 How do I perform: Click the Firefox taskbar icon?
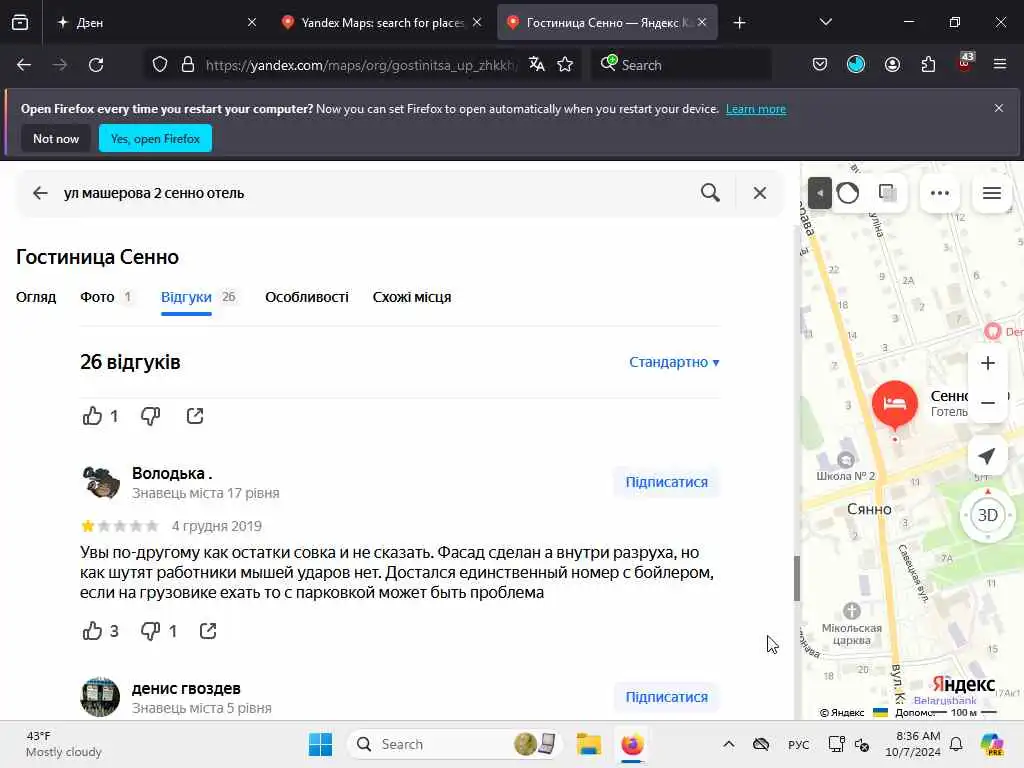click(632, 744)
